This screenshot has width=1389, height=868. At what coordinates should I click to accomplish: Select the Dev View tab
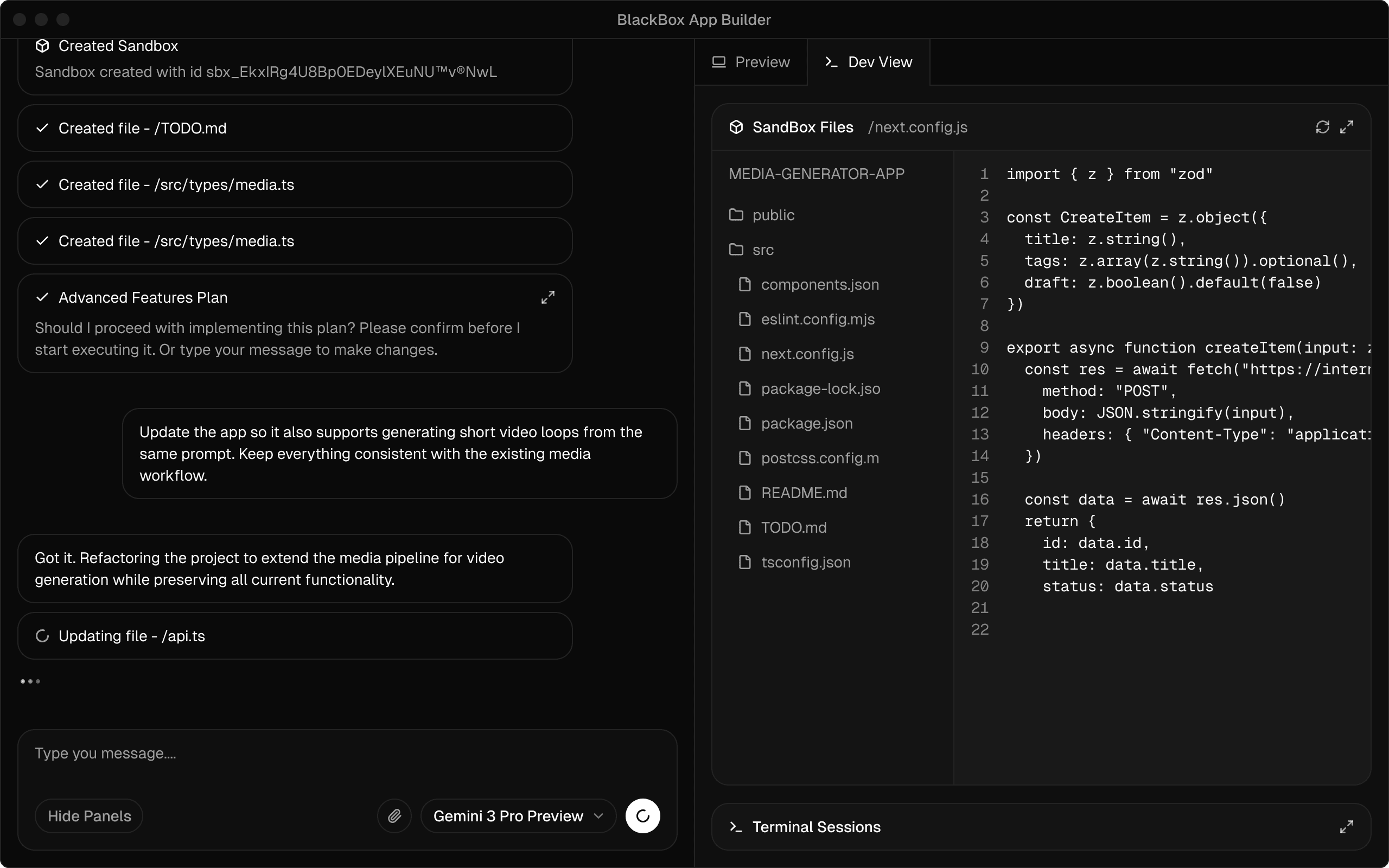pos(869,62)
